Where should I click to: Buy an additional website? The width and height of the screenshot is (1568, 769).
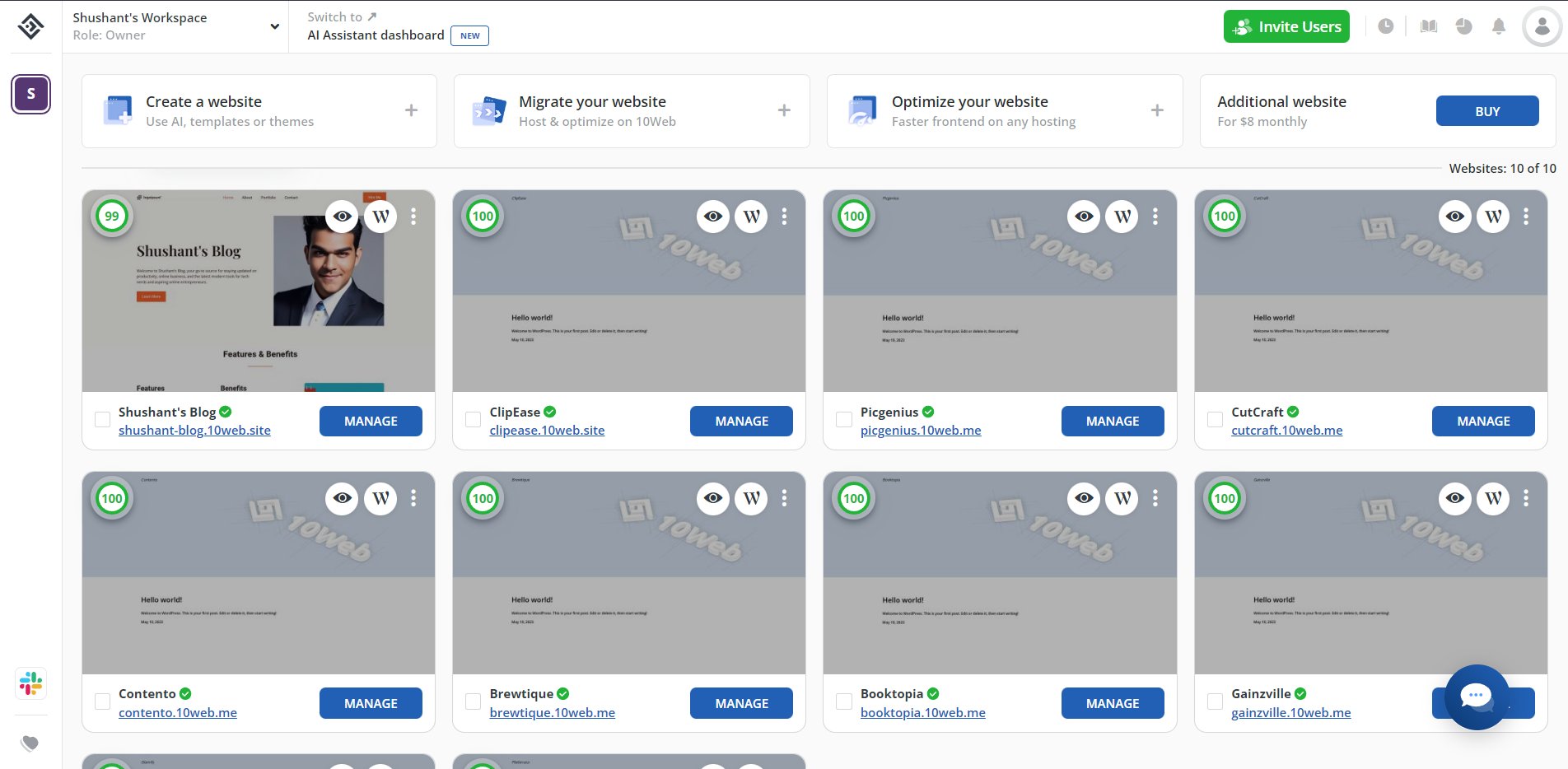[x=1487, y=111]
